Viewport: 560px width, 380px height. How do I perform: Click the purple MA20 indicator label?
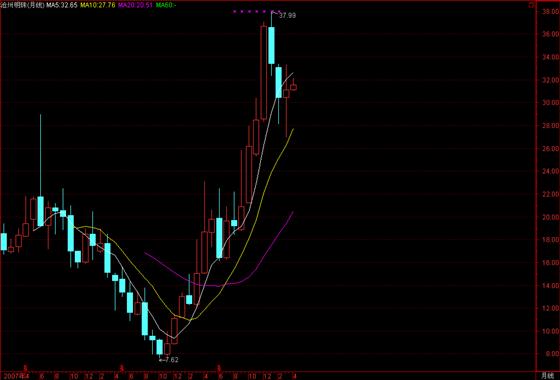[x=135, y=5]
